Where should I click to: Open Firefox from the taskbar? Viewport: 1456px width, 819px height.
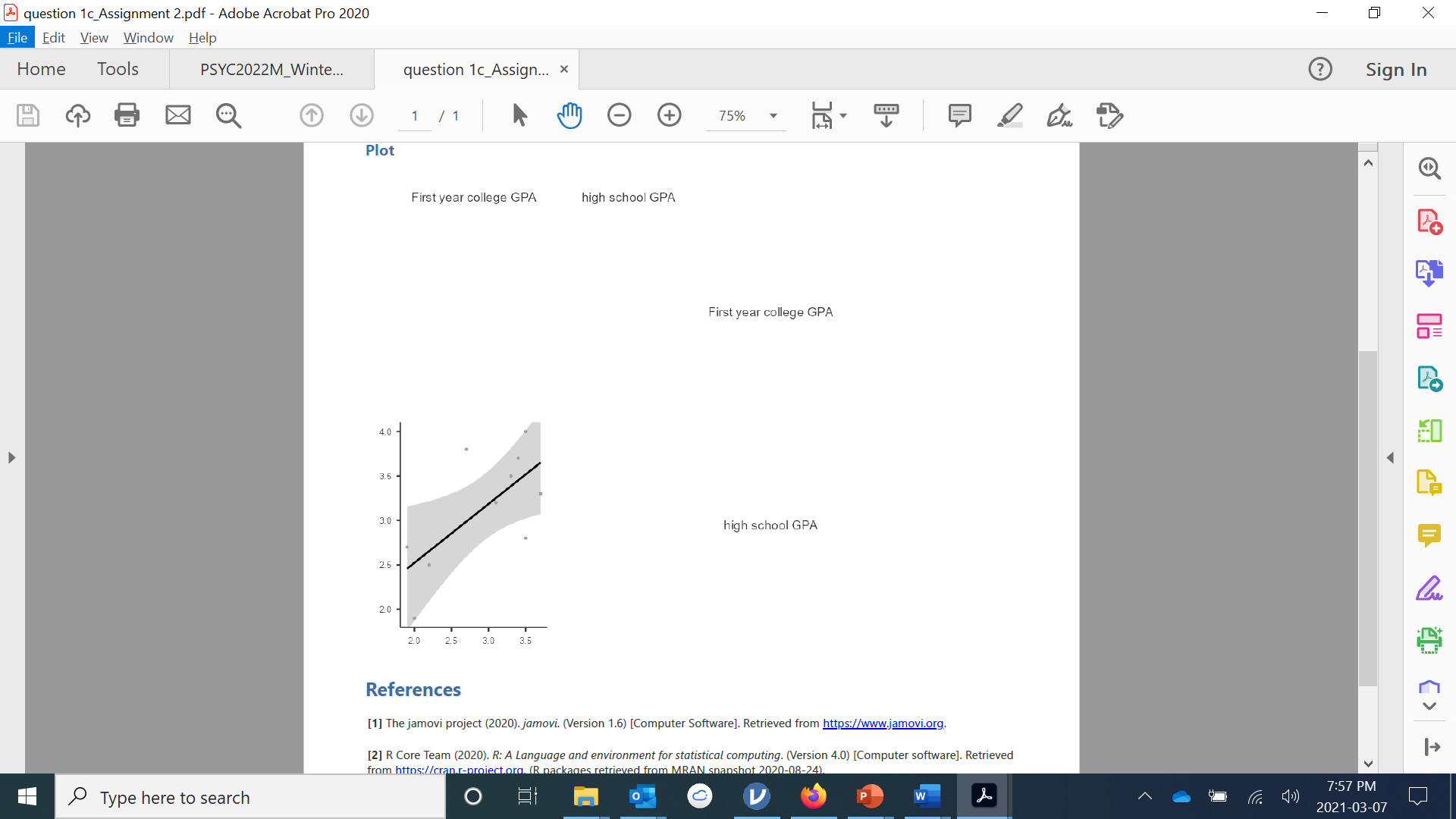click(x=813, y=796)
